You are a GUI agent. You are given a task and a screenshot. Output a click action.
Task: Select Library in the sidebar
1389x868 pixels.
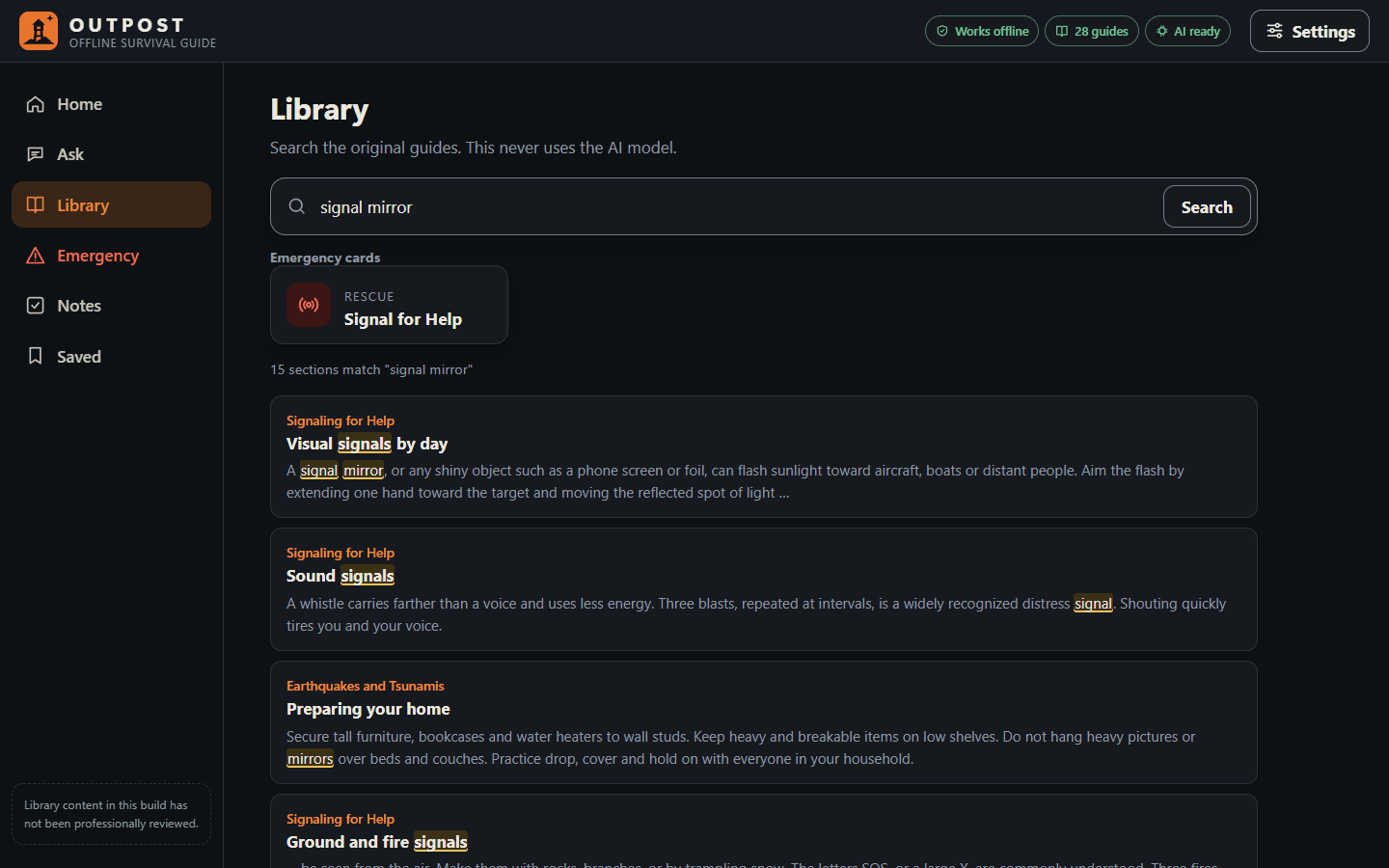[x=111, y=204]
